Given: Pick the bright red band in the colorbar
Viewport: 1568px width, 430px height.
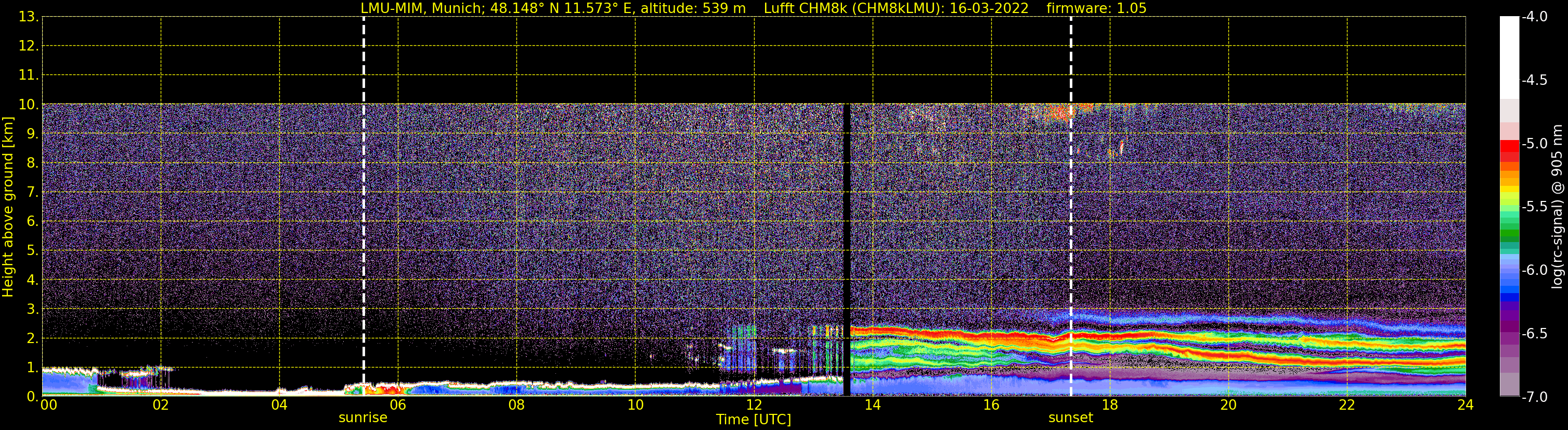Looking at the screenshot, I should click(x=1509, y=146).
